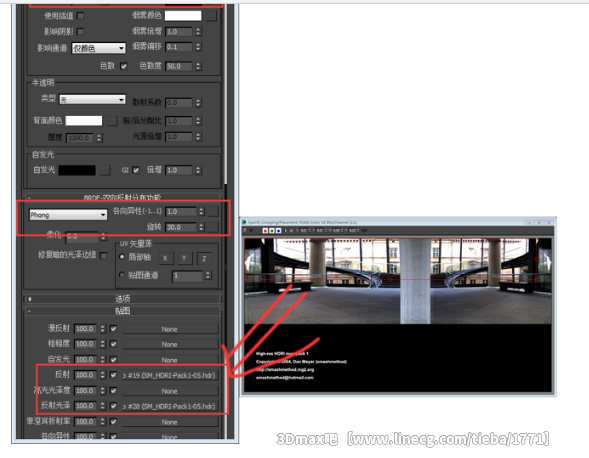Screen dimensions: 589x458
Task: Click 各向异性 value spinner arrows
Action: [x=201, y=212]
